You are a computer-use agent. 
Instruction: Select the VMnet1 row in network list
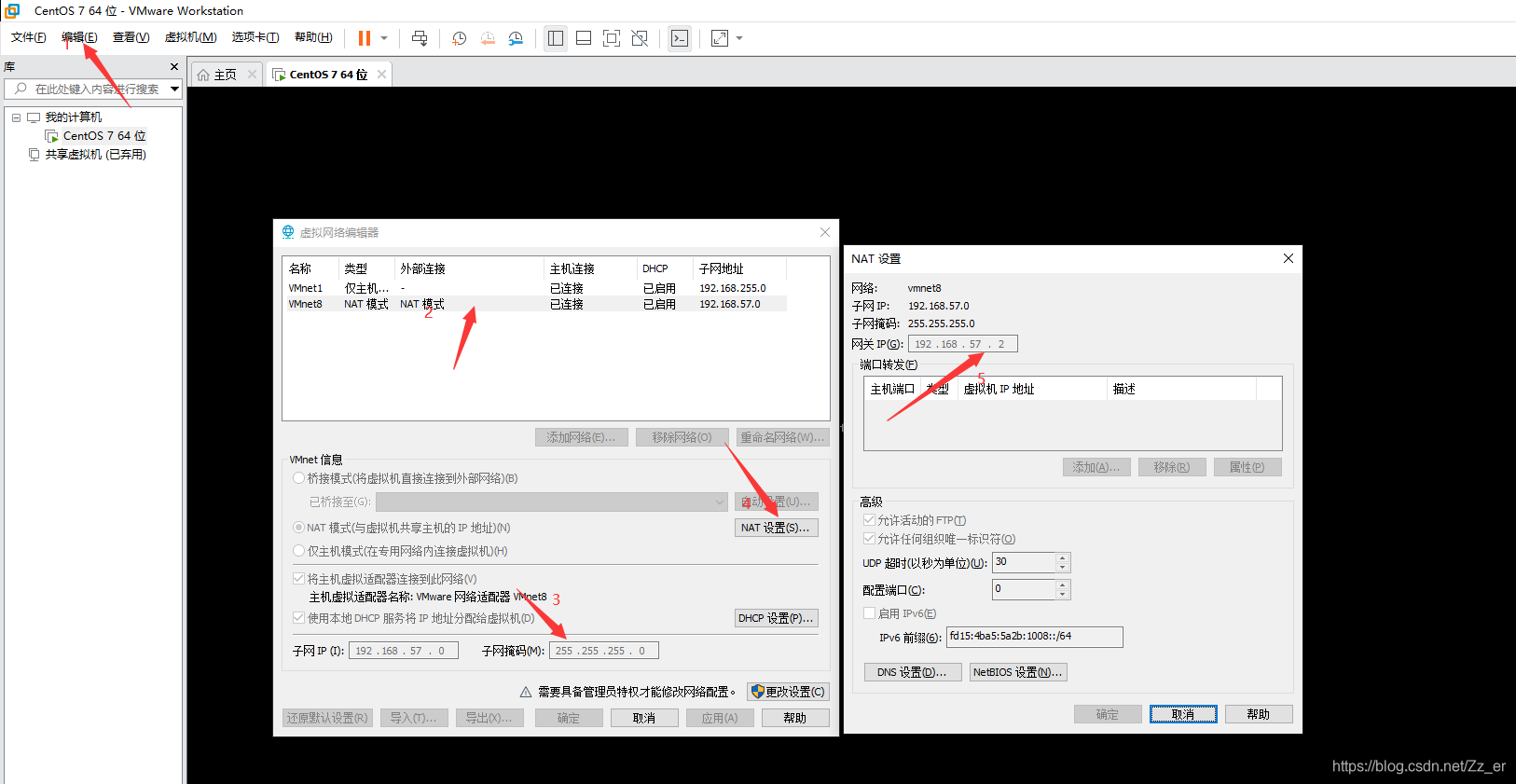point(535,288)
